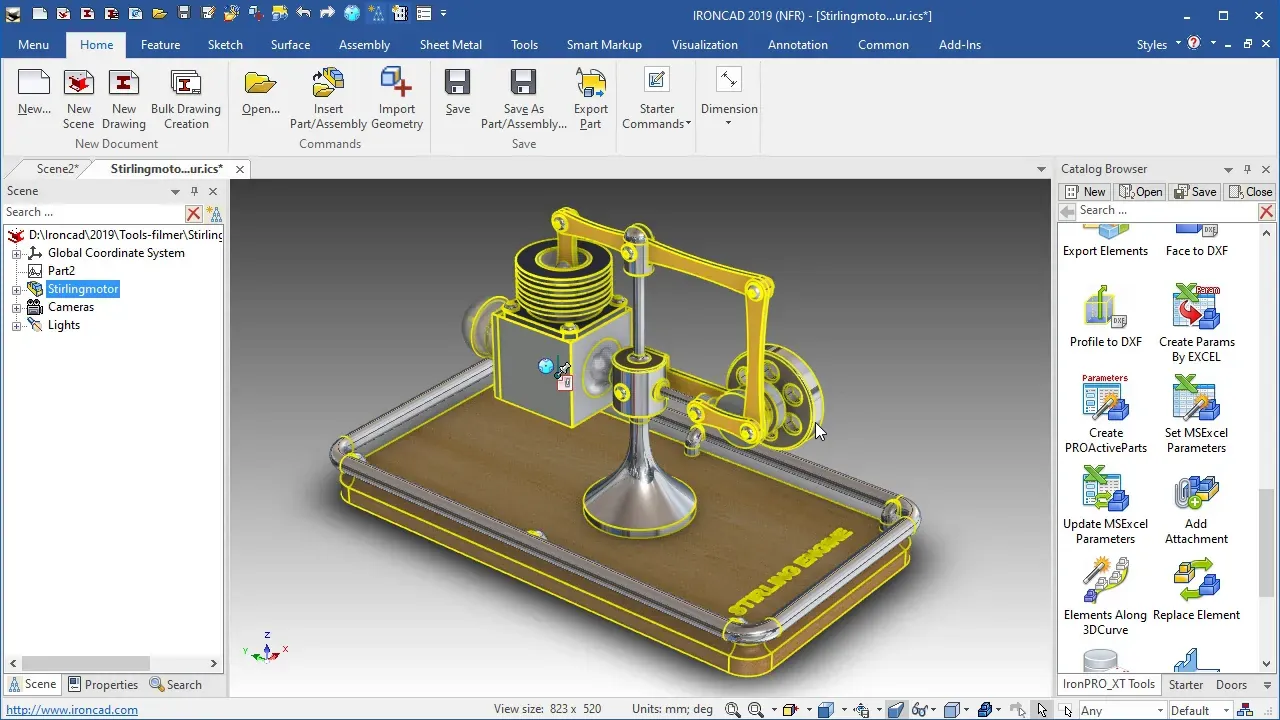This screenshot has height=720, width=1280.
Task: Click the New Drawing icon
Action: coord(124,84)
